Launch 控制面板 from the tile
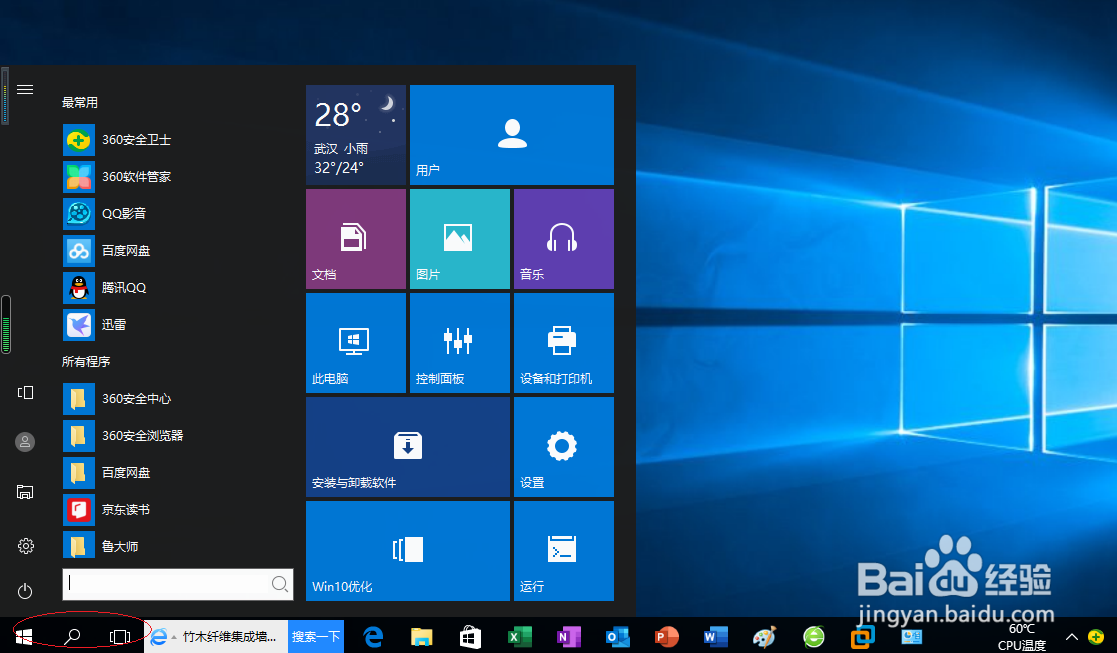 [x=459, y=343]
